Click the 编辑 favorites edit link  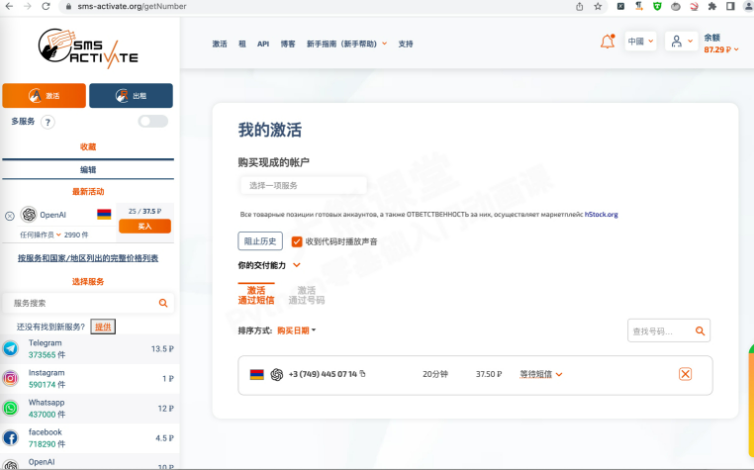click(x=88, y=170)
